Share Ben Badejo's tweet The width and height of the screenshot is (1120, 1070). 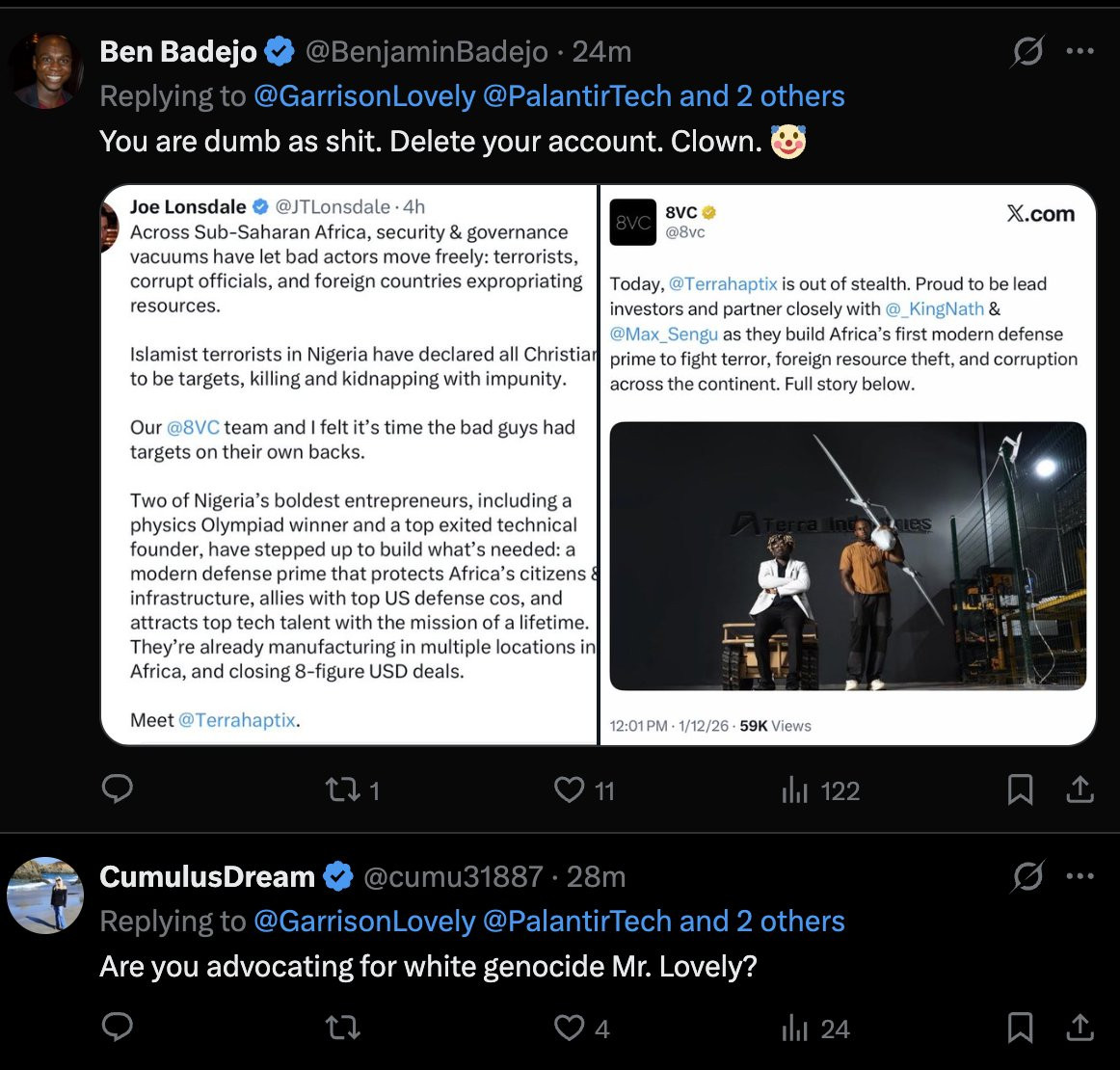coord(1080,790)
